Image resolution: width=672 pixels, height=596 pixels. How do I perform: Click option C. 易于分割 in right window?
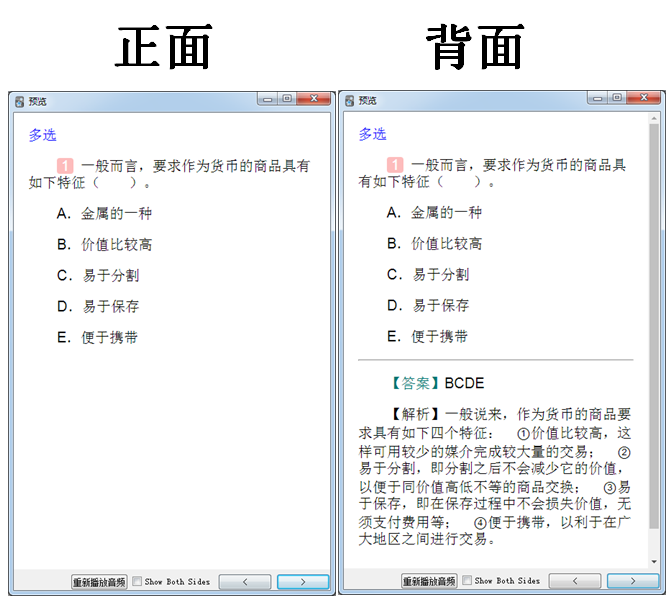point(428,275)
